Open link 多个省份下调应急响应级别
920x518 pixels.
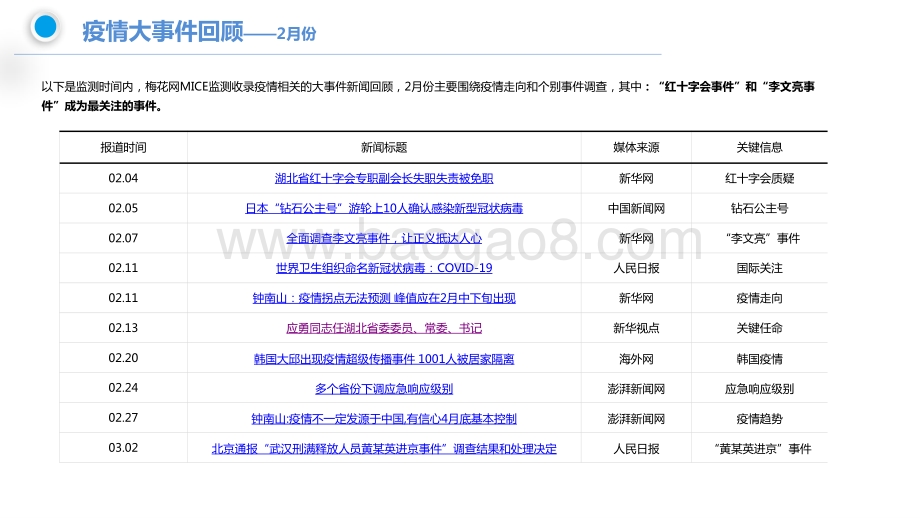coord(384,388)
